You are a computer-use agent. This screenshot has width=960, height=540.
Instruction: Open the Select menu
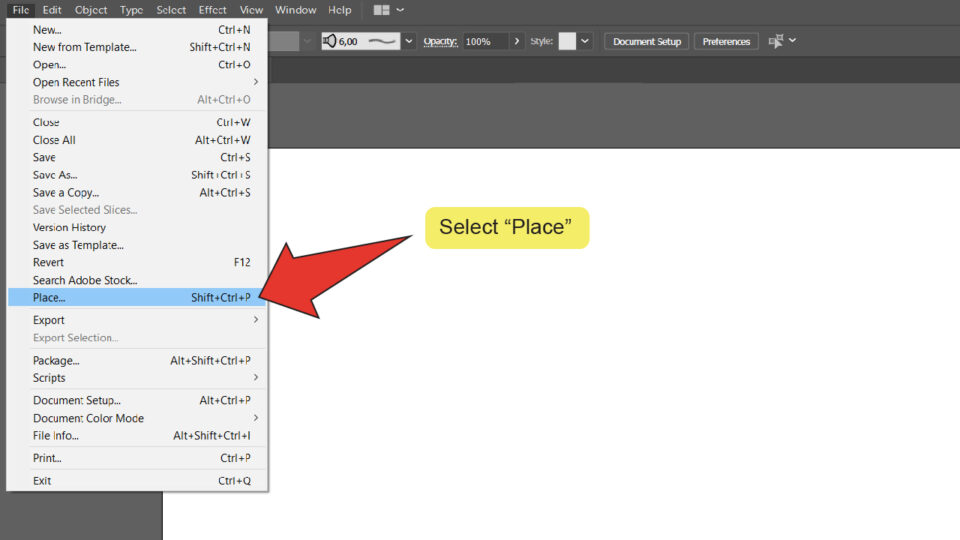pyautogui.click(x=171, y=10)
